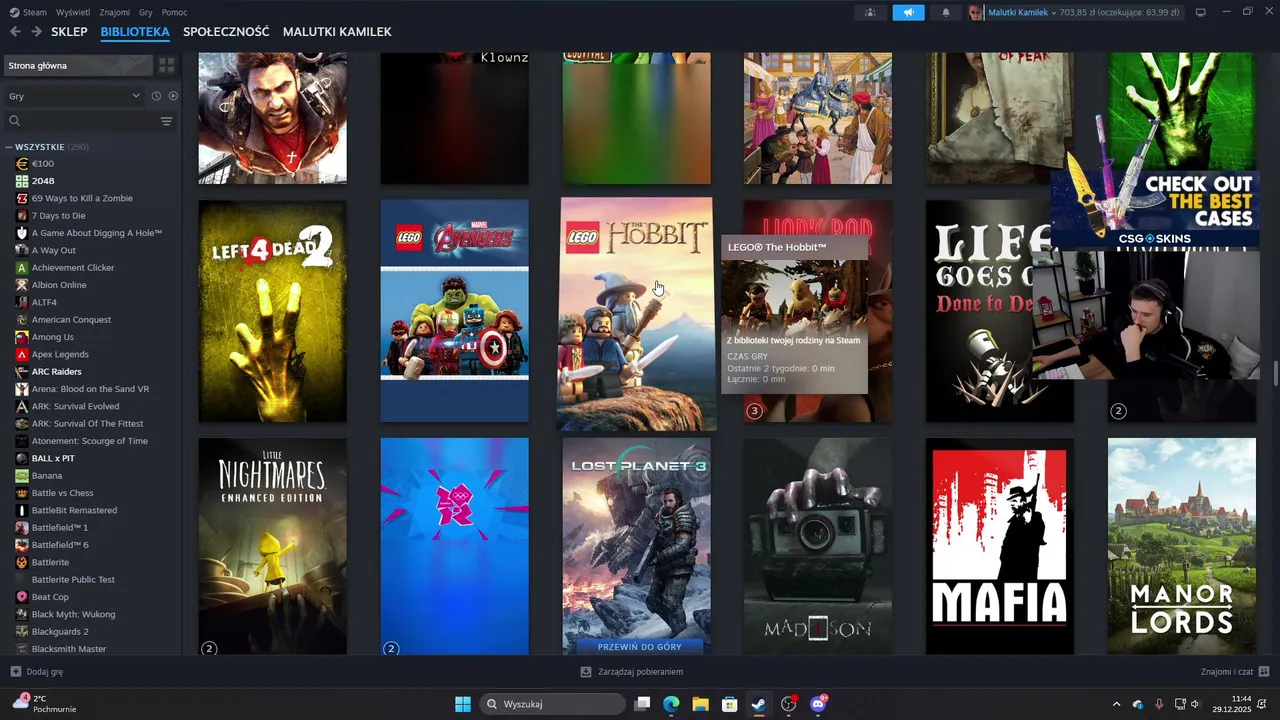Open the Little Nightmares Enhanced Edition cover

click(x=272, y=546)
